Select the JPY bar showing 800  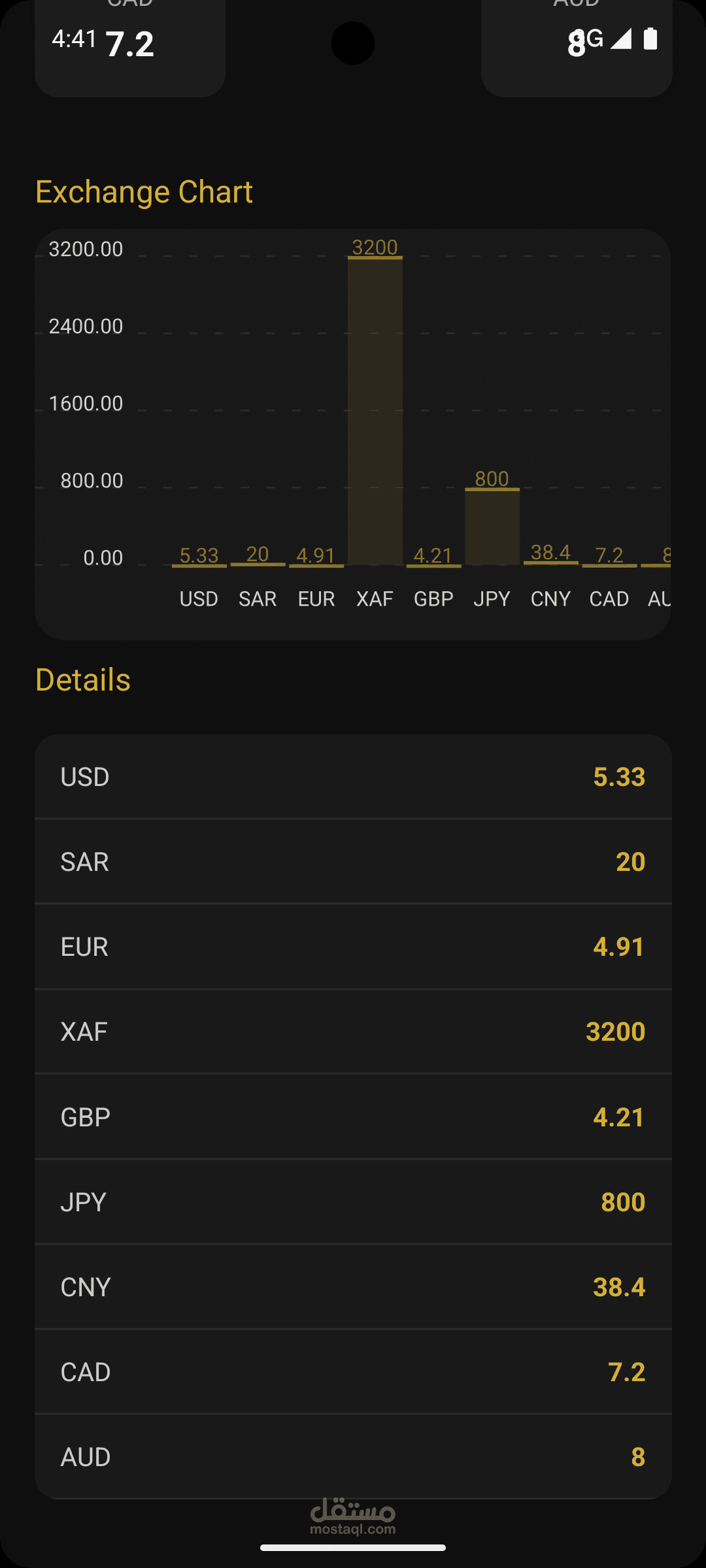[x=492, y=526]
